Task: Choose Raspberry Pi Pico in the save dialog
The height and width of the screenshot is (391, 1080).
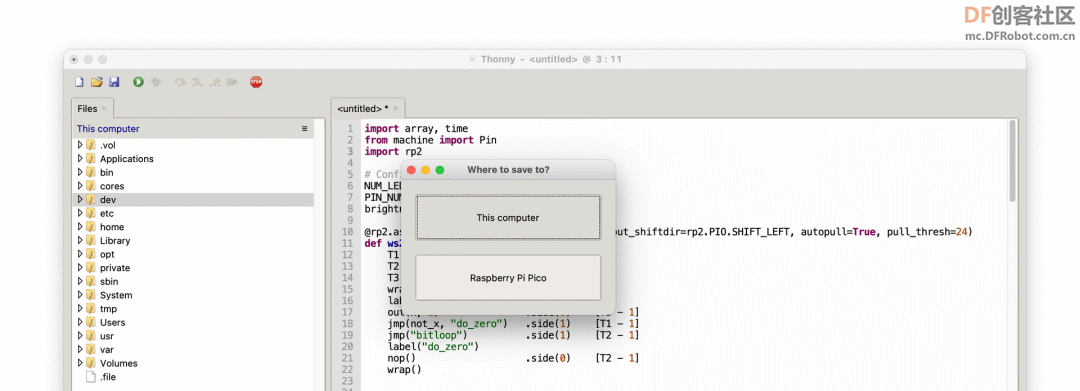Action: [x=508, y=278]
